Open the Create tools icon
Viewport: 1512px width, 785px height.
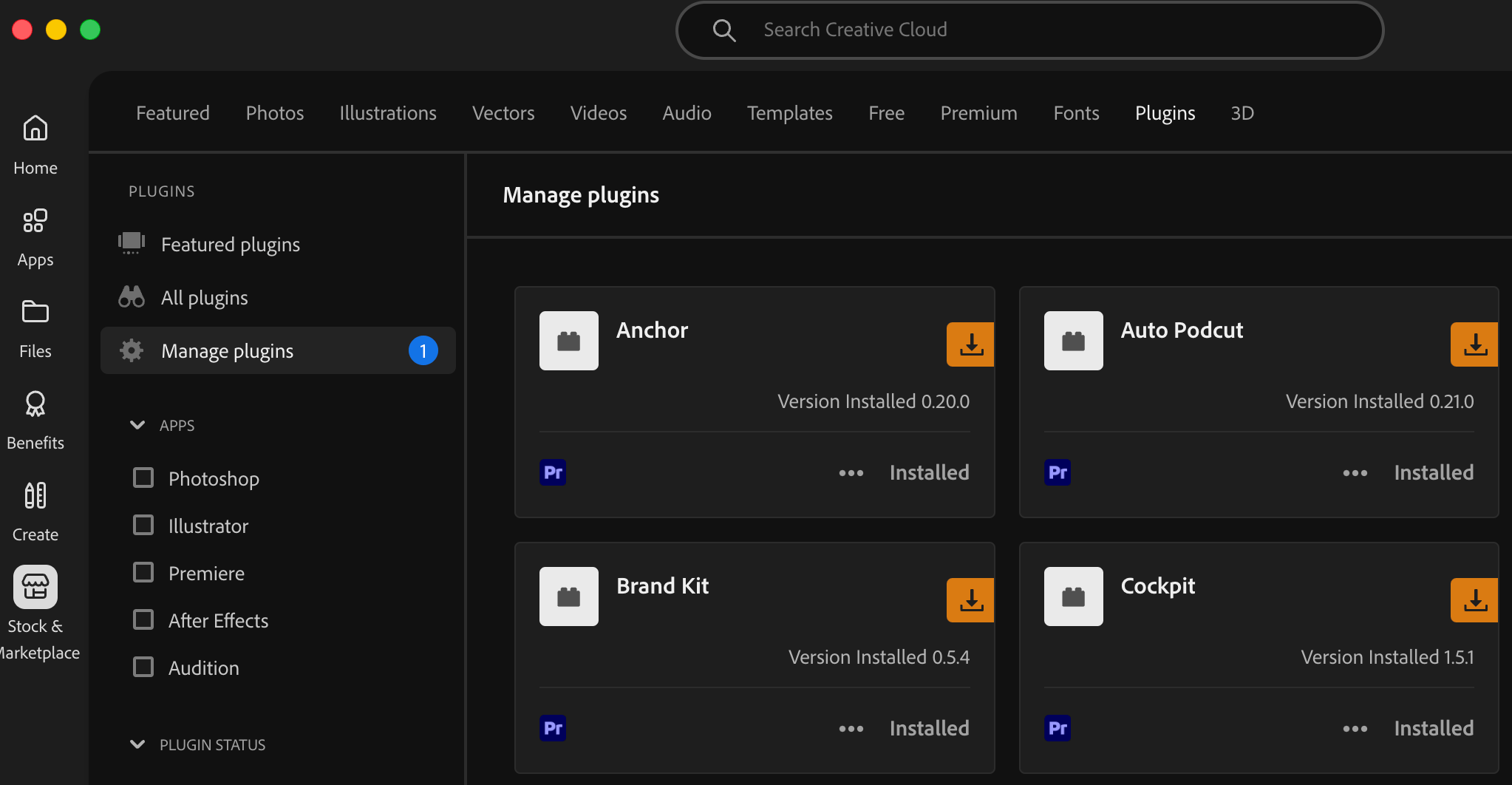tap(35, 495)
